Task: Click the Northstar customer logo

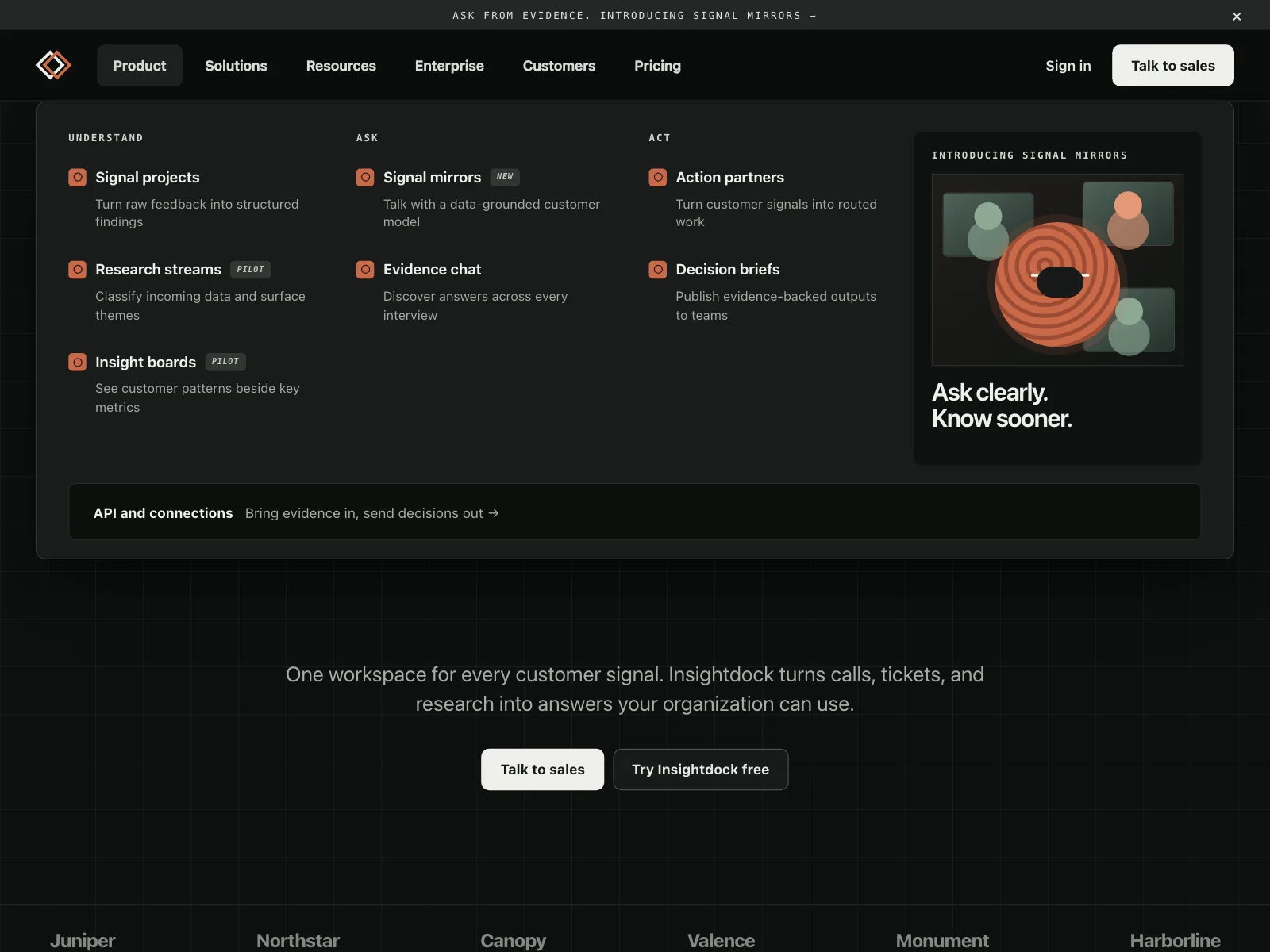Action: click(x=298, y=941)
